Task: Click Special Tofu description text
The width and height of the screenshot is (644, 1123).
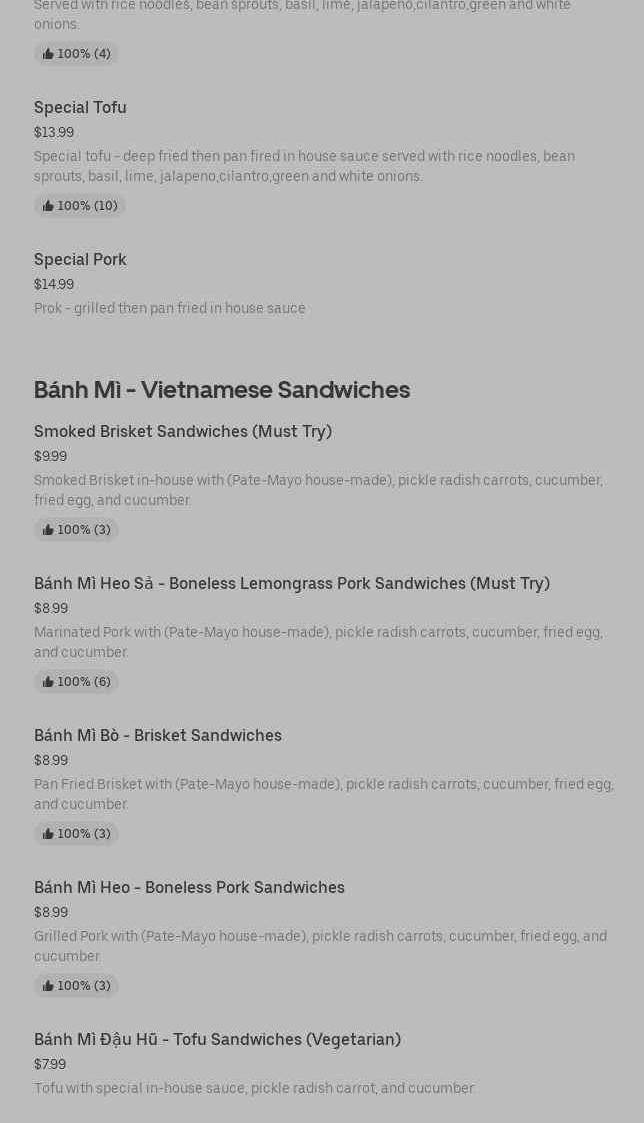Action: (x=304, y=166)
